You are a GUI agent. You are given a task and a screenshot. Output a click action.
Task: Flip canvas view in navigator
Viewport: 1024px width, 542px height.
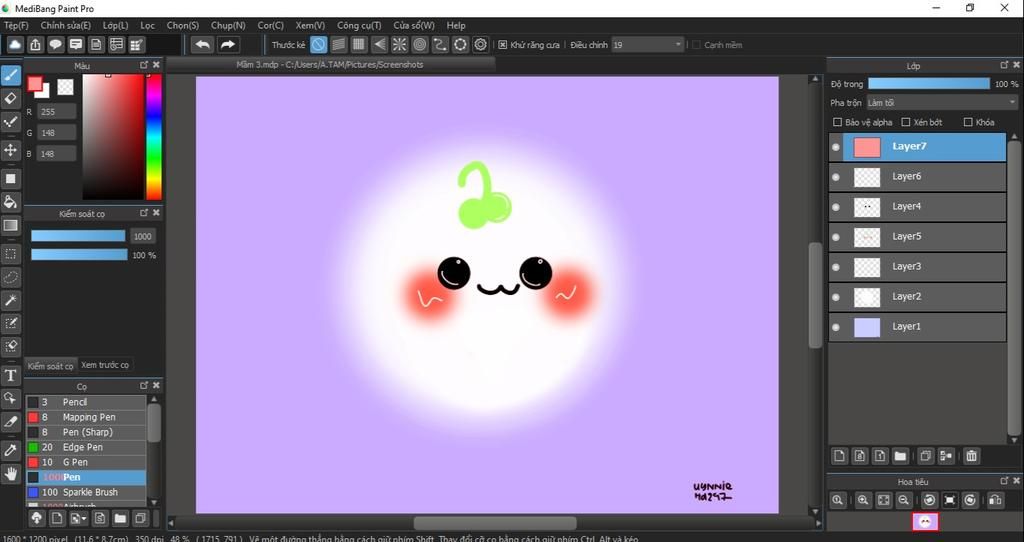995,500
